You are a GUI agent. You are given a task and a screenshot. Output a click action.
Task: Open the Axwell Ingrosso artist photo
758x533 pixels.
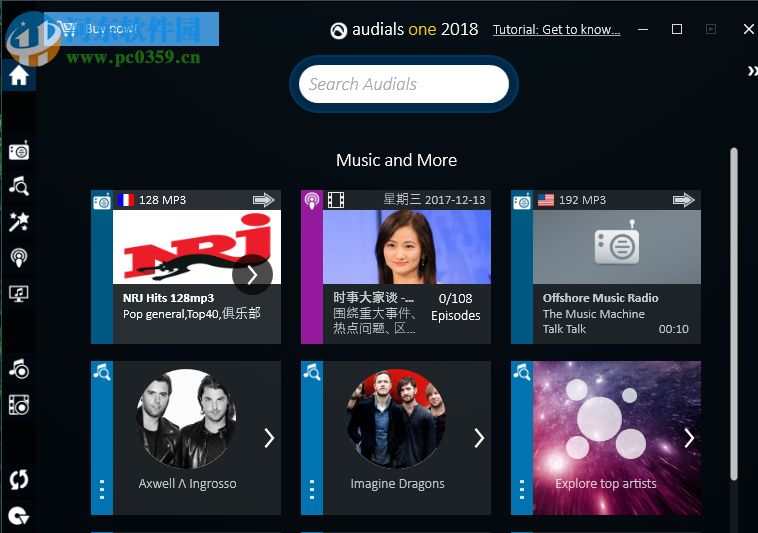point(187,418)
